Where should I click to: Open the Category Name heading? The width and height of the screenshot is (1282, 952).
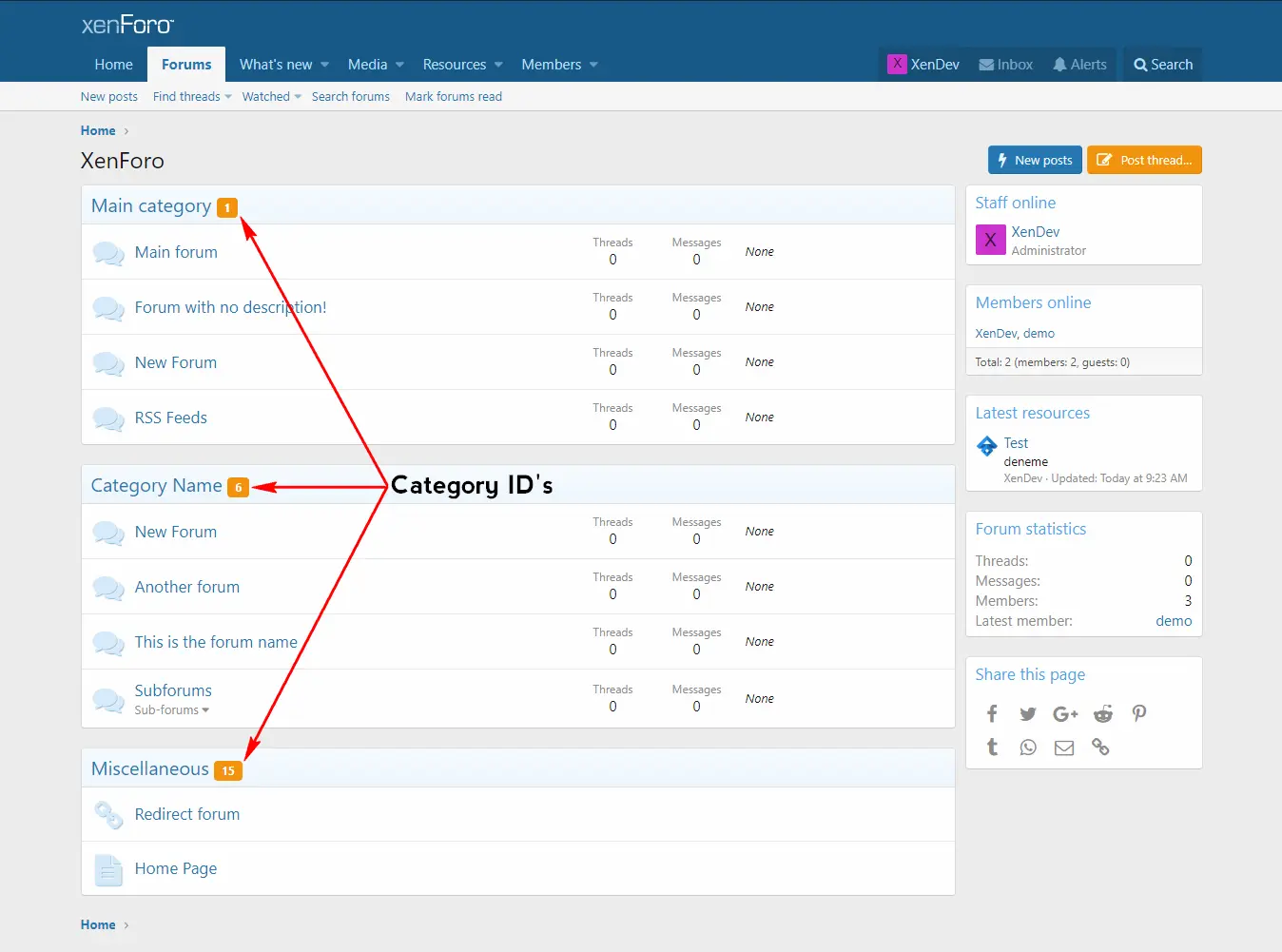tap(157, 486)
